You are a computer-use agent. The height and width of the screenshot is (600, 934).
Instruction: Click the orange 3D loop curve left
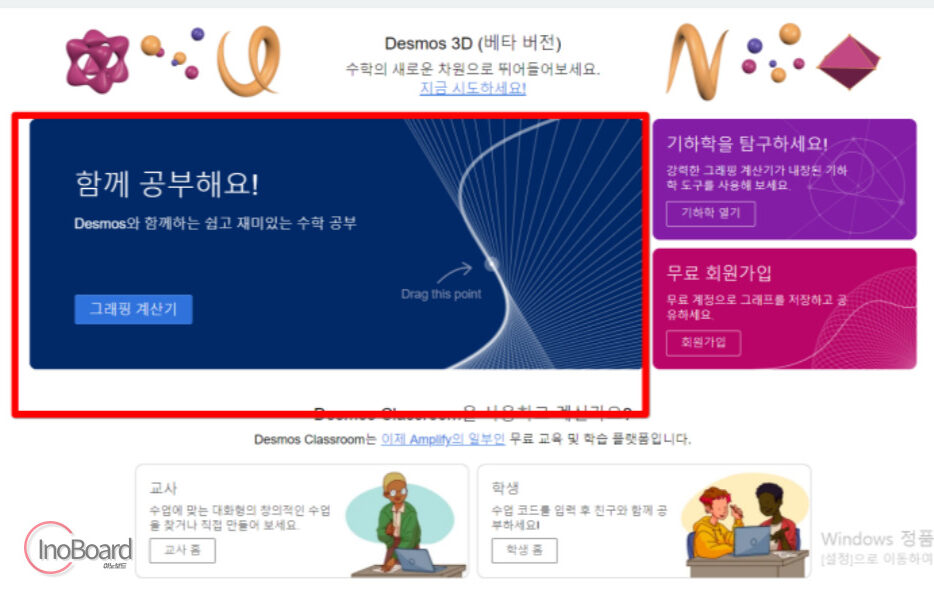[x=249, y=61]
